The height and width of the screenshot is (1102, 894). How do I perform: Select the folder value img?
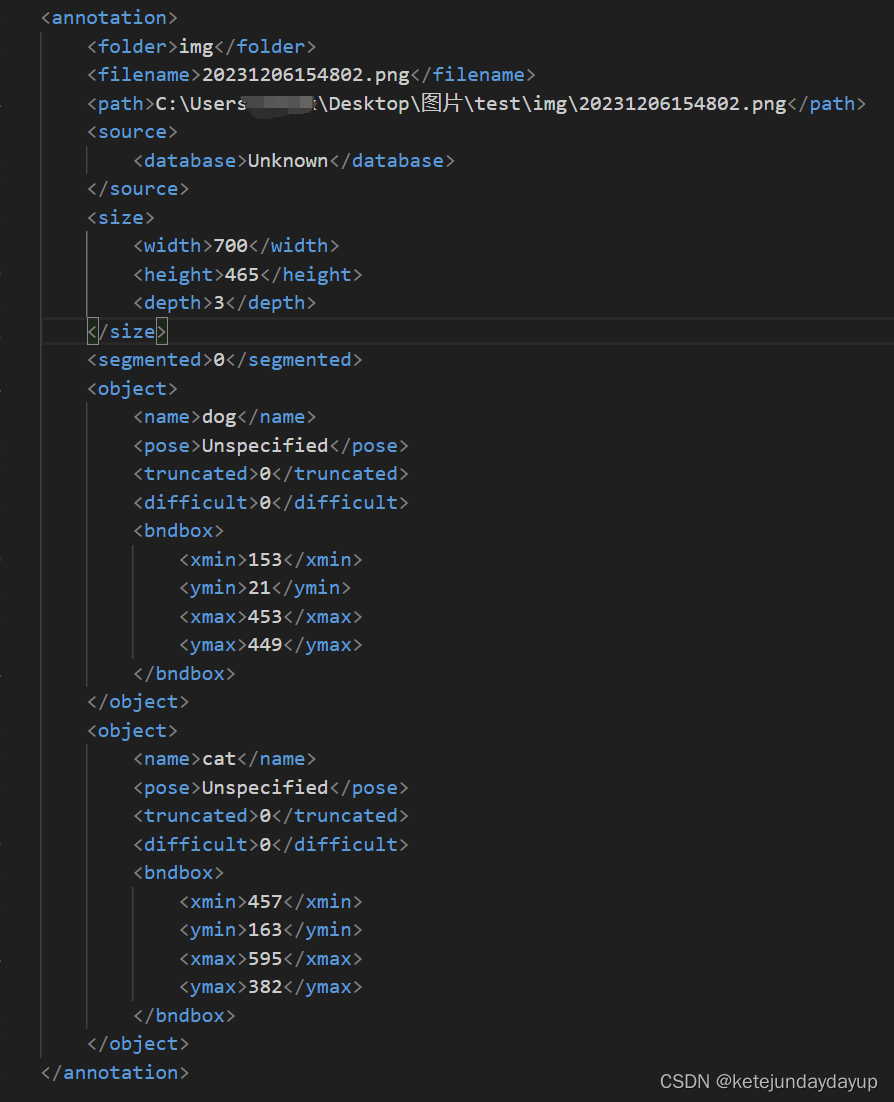point(196,46)
